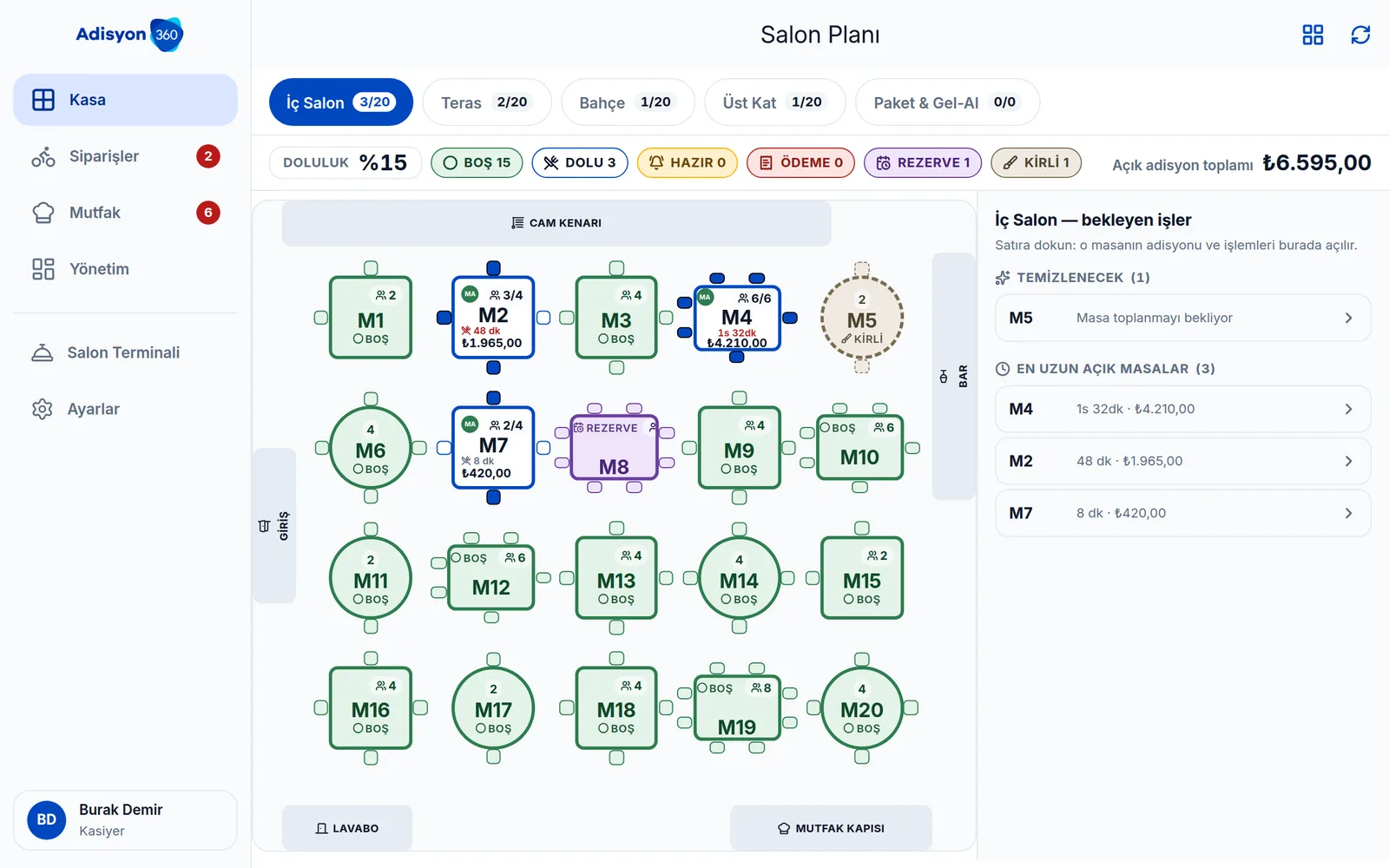Filter tables by DOLU 3
Viewport: 1389px width, 868px height.
pos(580,162)
